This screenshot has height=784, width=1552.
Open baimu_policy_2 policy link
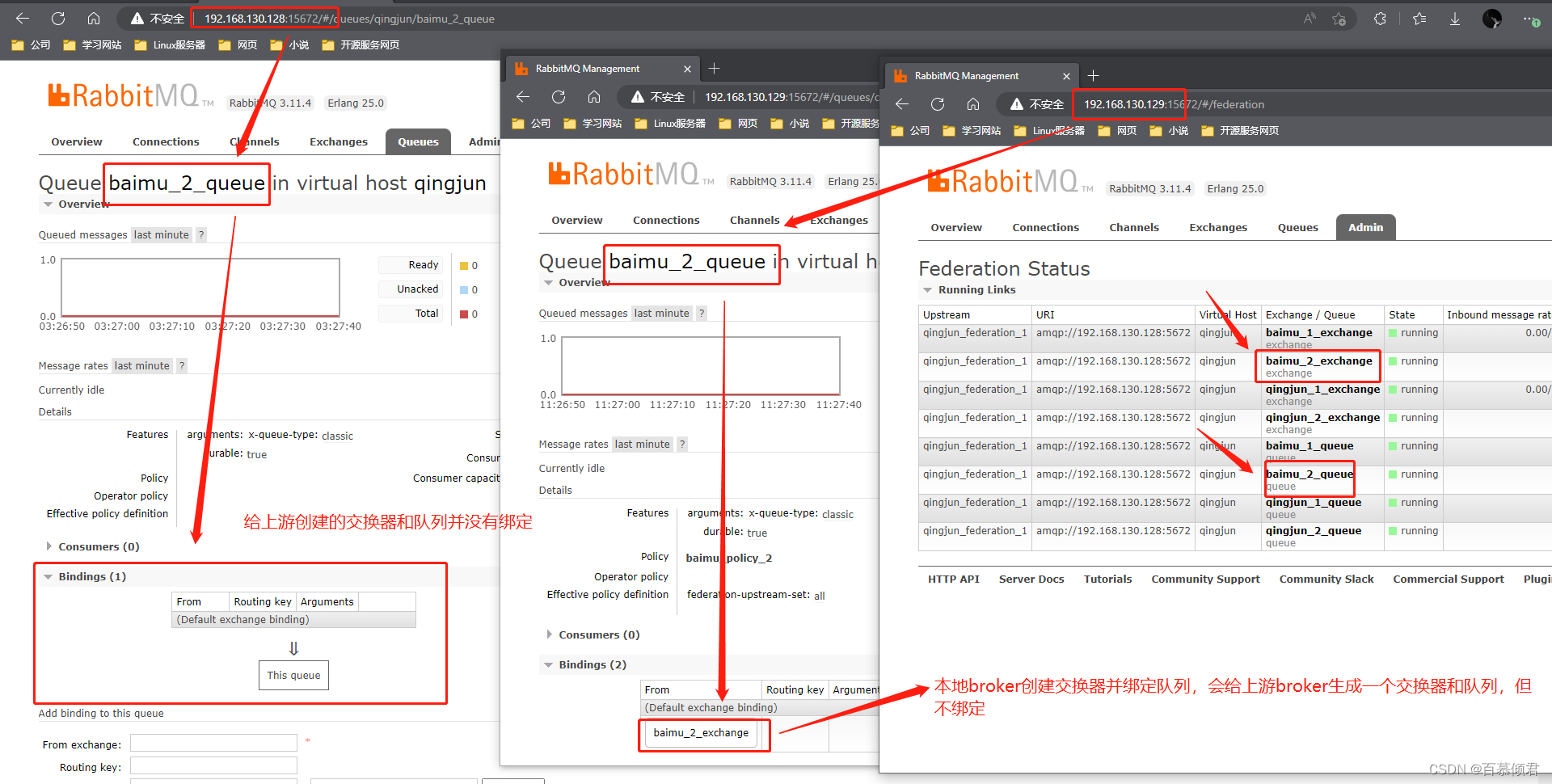click(729, 558)
